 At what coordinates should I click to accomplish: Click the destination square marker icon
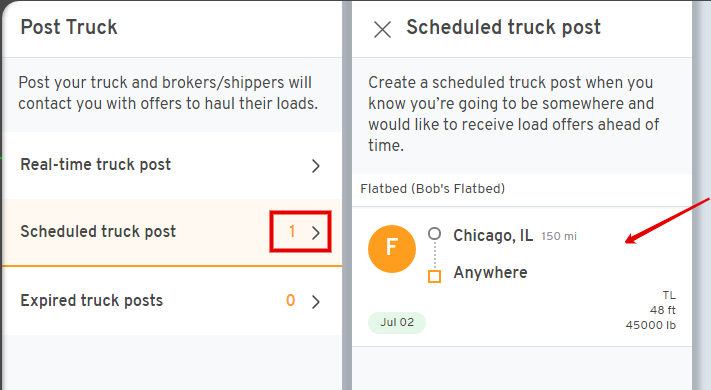point(434,276)
